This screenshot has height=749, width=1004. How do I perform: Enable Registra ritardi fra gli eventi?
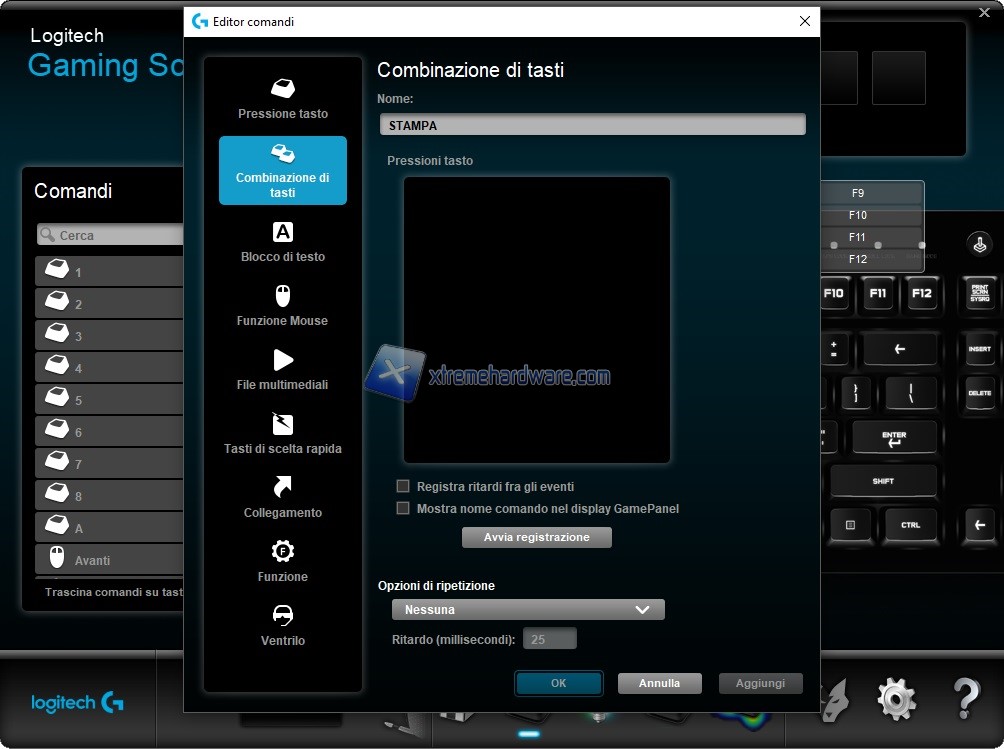(x=404, y=486)
